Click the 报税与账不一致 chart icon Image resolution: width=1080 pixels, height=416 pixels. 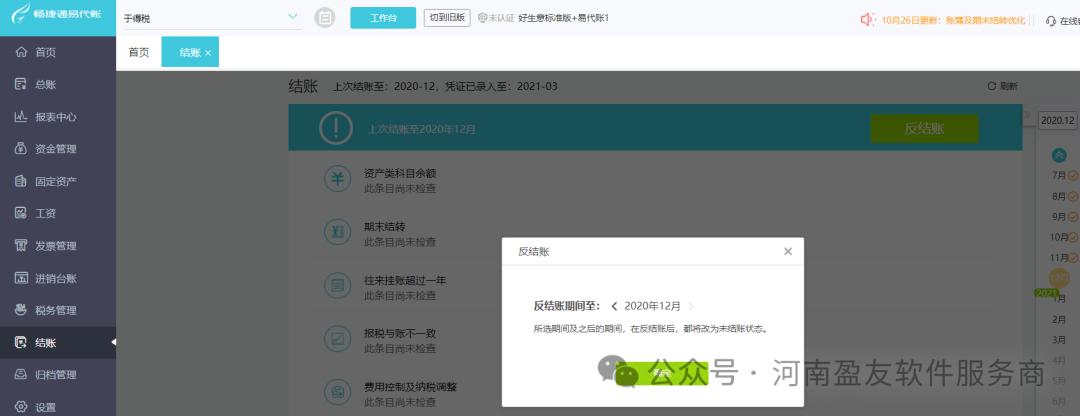click(x=338, y=338)
